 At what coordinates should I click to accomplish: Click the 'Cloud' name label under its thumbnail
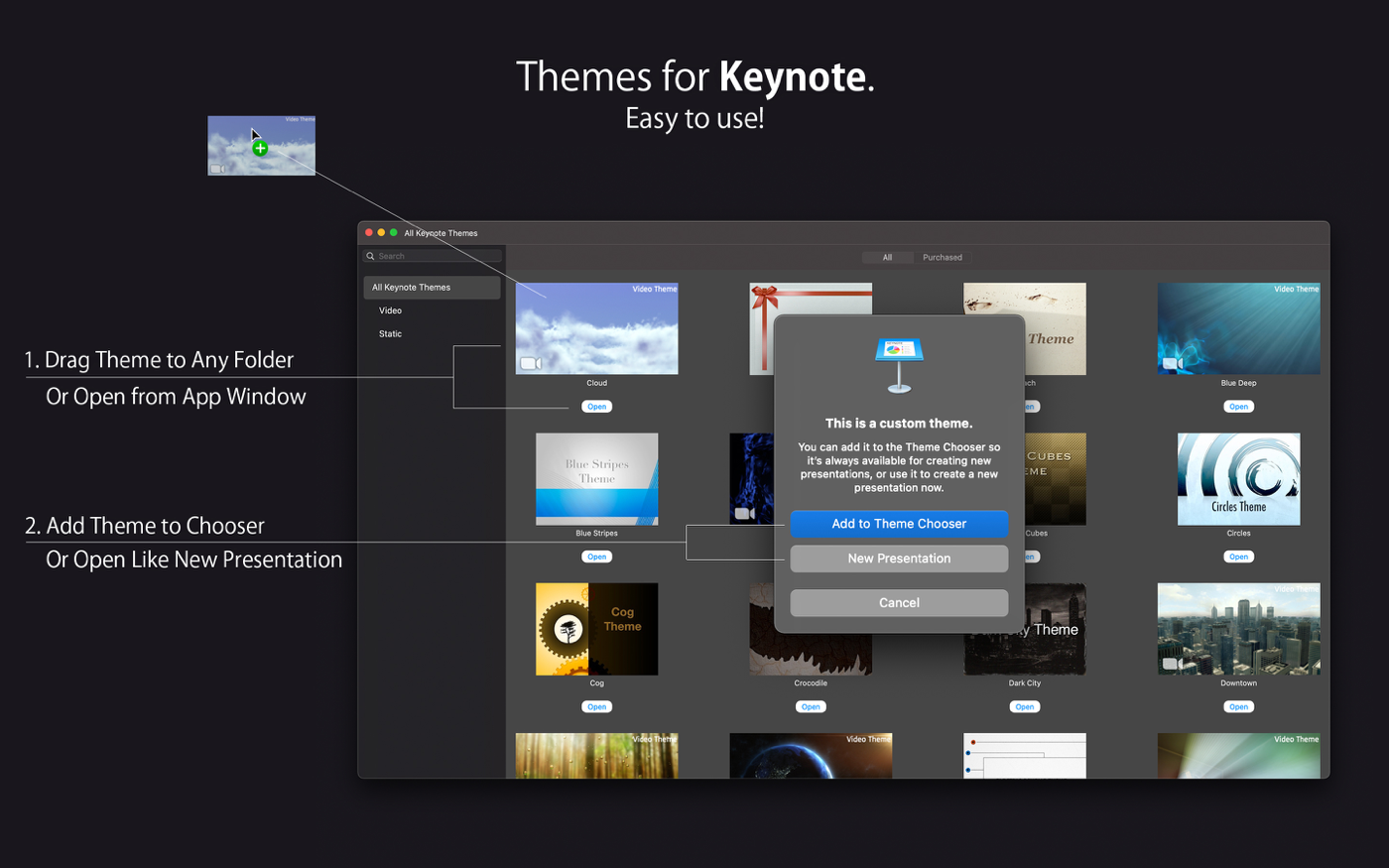tap(596, 383)
